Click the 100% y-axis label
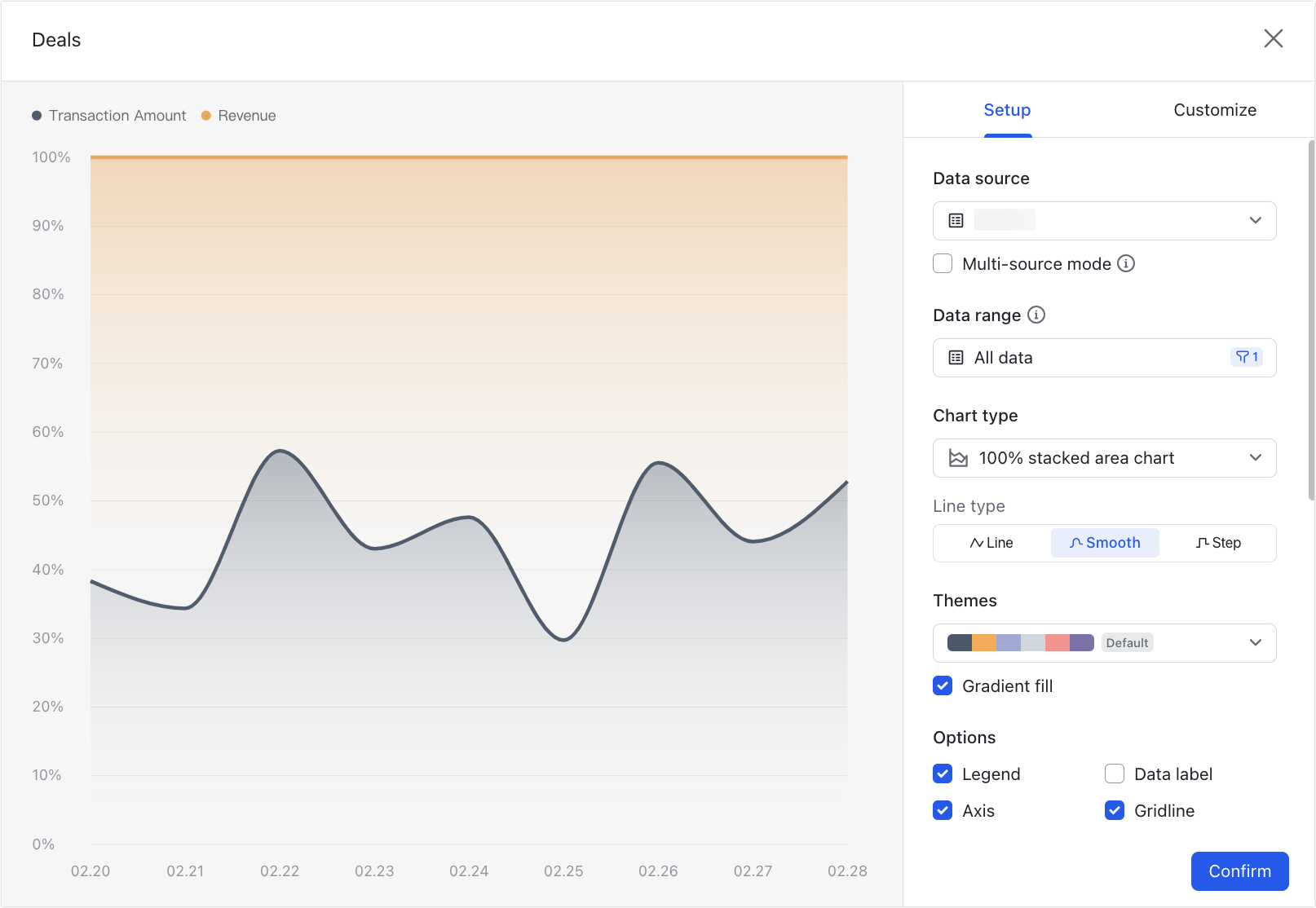 (51, 157)
